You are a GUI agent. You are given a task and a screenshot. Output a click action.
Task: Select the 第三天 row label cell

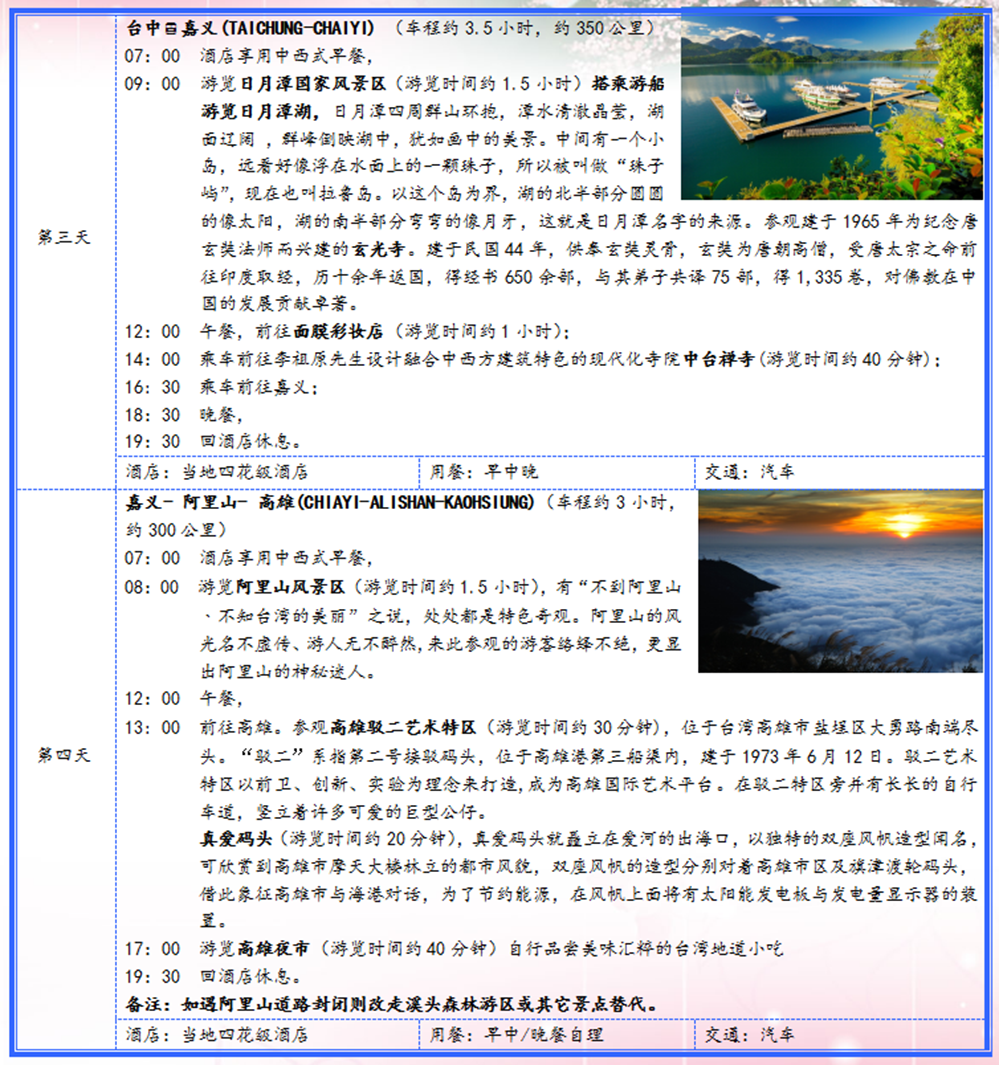point(64,237)
